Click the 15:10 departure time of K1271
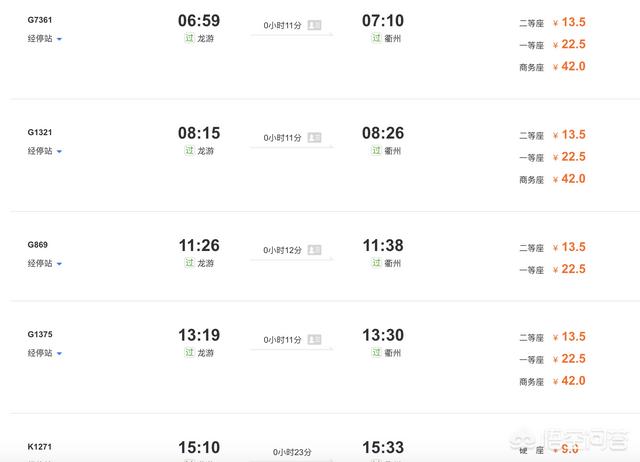The width and height of the screenshot is (640, 462). 199,447
